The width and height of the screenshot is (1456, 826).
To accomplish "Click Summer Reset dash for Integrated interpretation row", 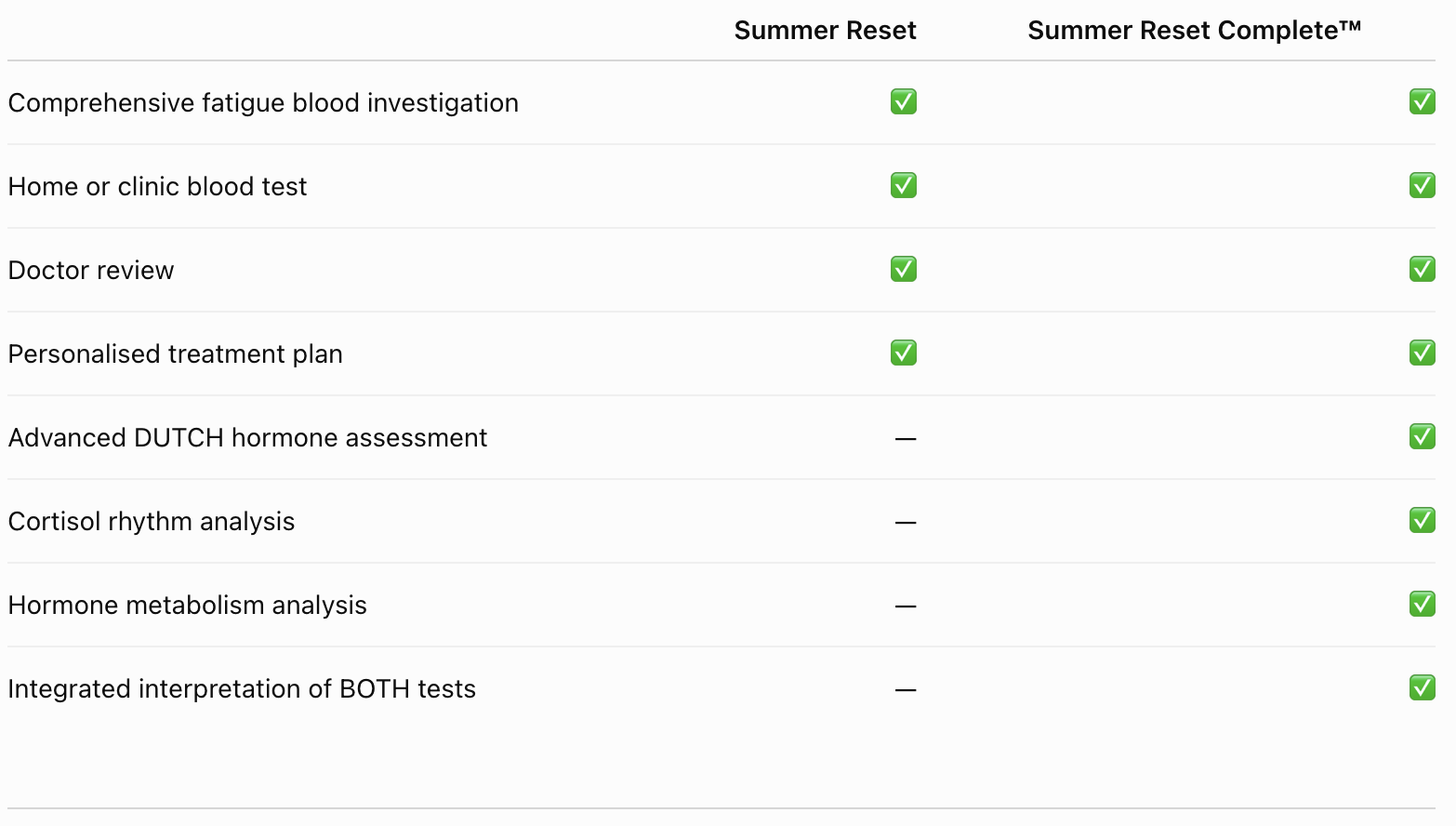I will (906, 689).
